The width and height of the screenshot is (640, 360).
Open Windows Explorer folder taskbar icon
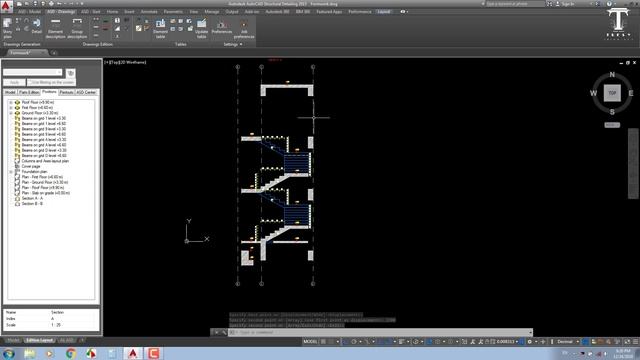pyautogui.click(x=29, y=353)
